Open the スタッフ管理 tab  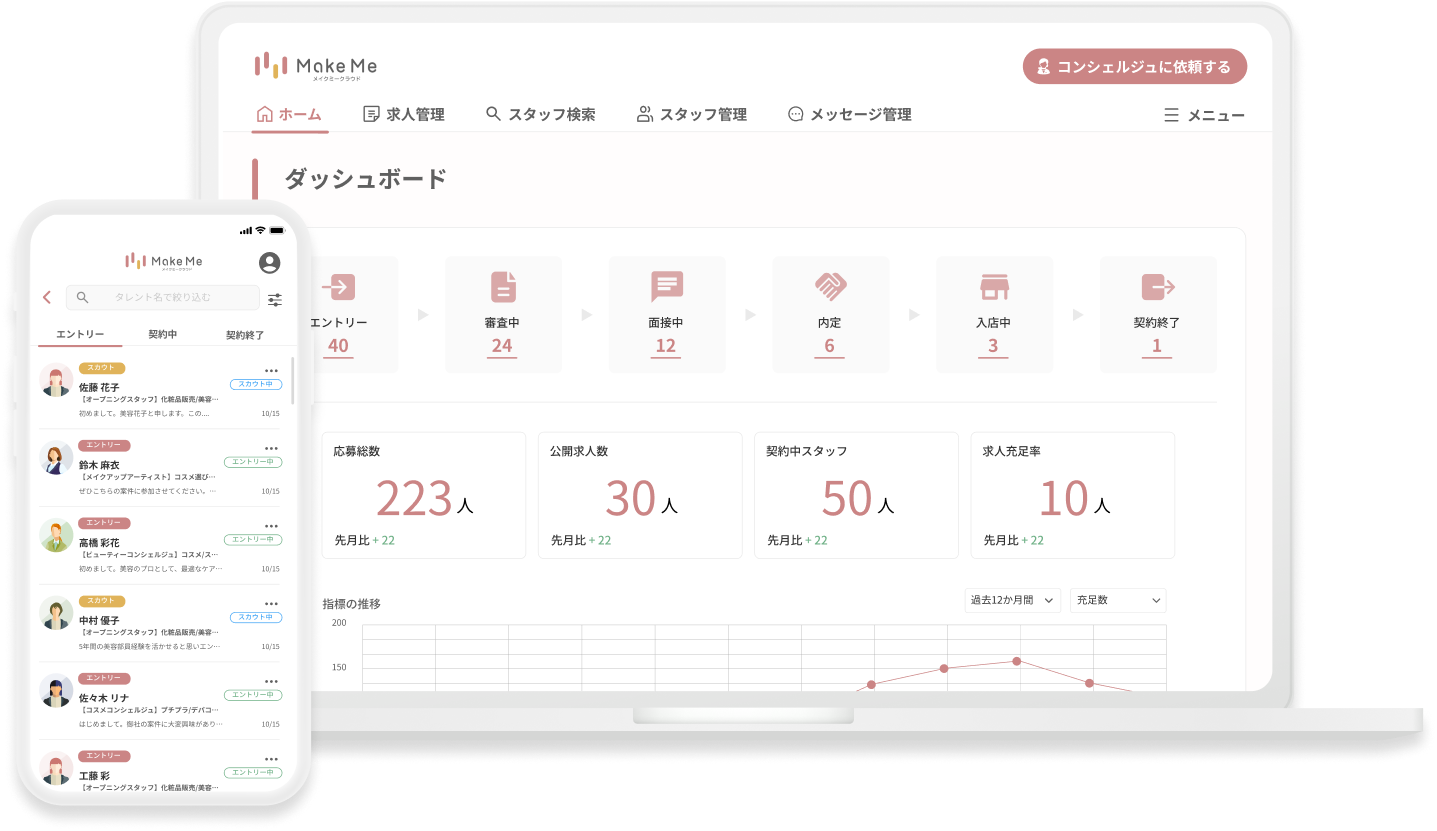point(692,115)
